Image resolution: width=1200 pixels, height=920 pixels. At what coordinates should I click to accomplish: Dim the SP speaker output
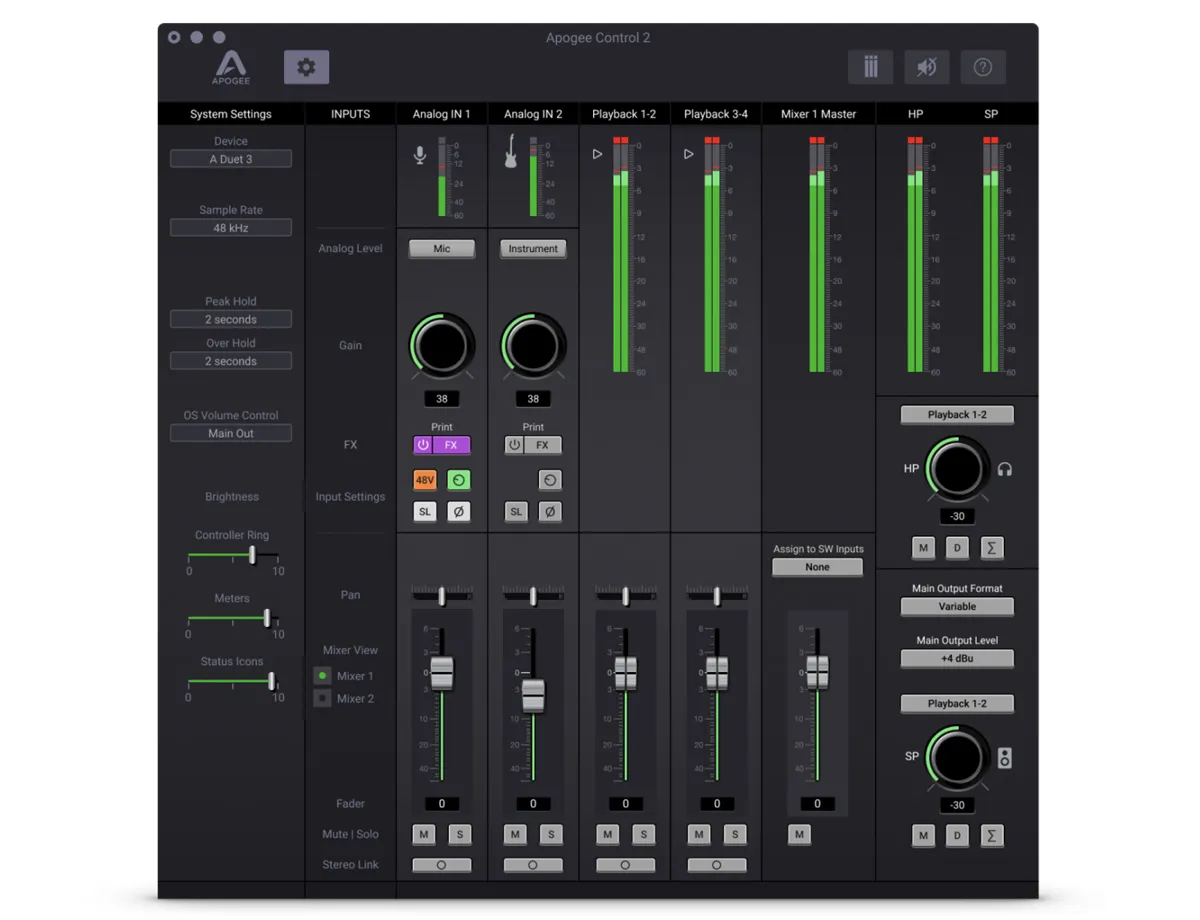958,836
